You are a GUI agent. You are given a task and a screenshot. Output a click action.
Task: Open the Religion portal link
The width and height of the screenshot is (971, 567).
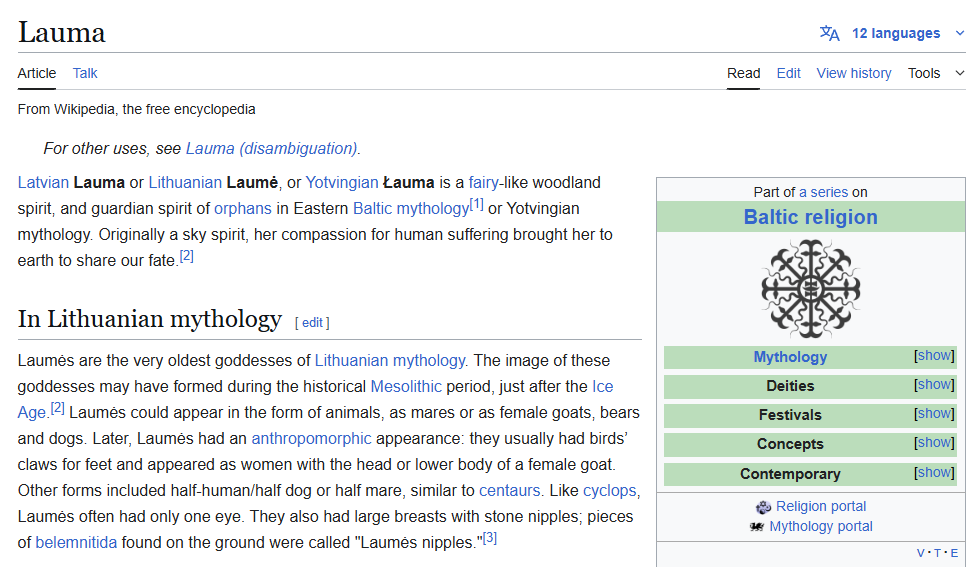click(x=821, y=506)
